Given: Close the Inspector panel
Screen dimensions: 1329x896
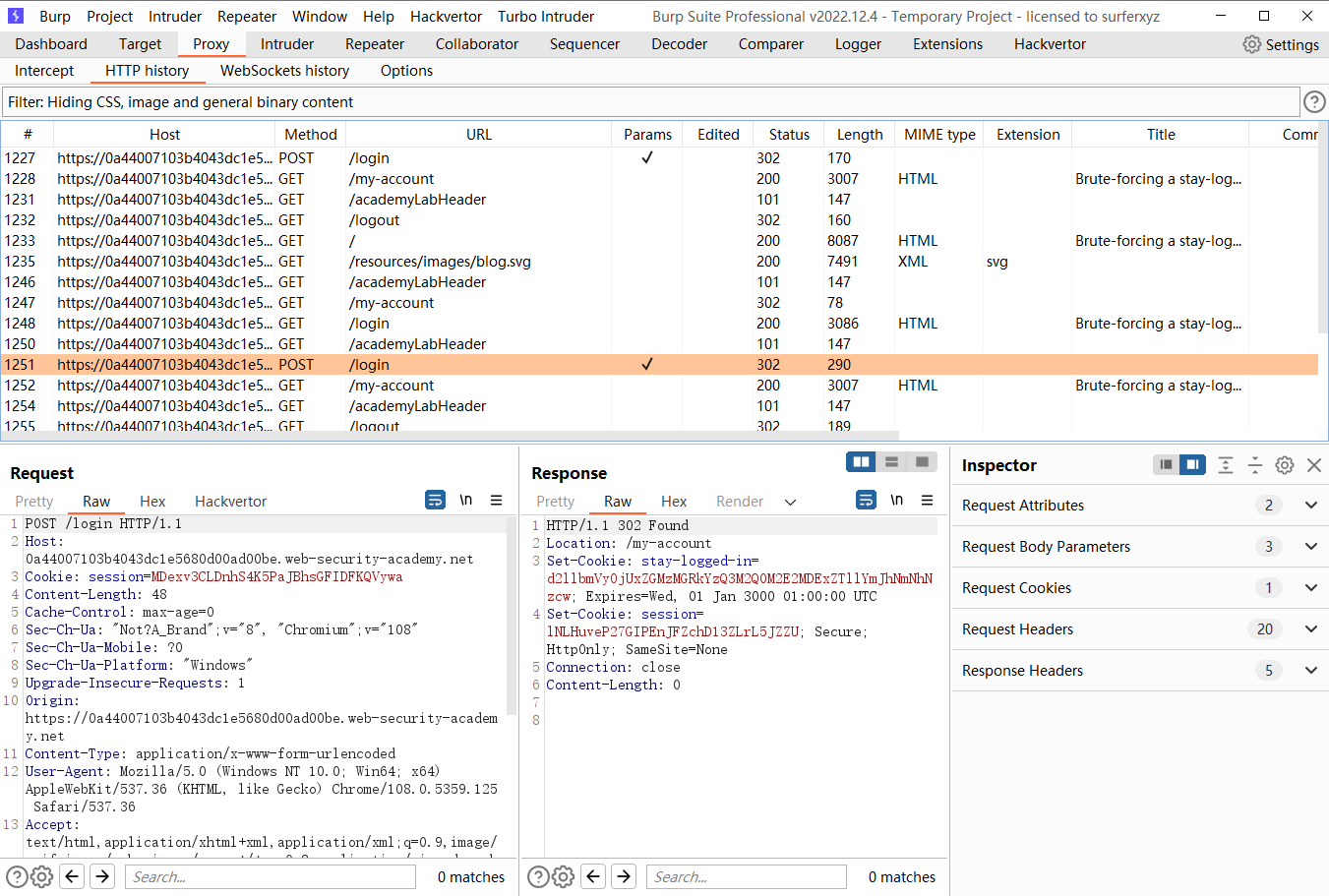Looking at the screenshot, I should coord(1314,465).
